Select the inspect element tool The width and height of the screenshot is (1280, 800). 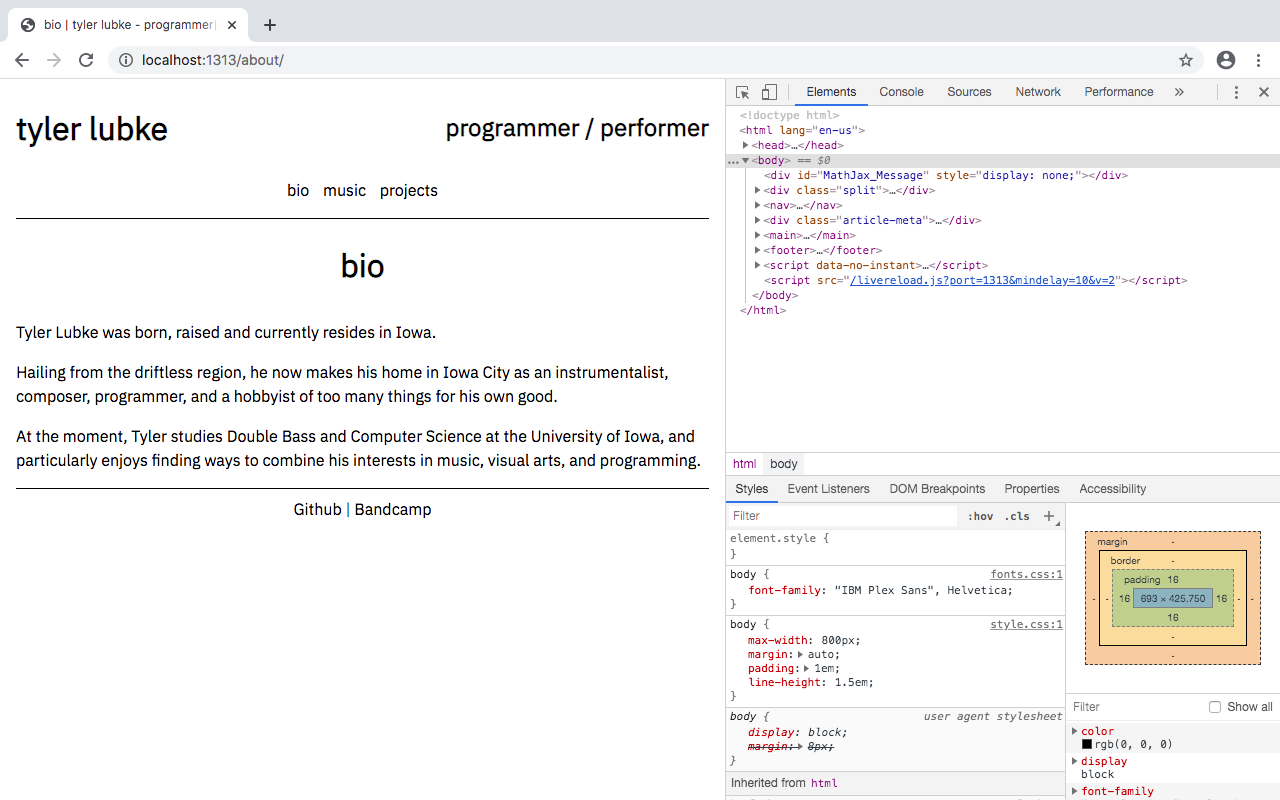pyautogui.click(x=741, y=91)
